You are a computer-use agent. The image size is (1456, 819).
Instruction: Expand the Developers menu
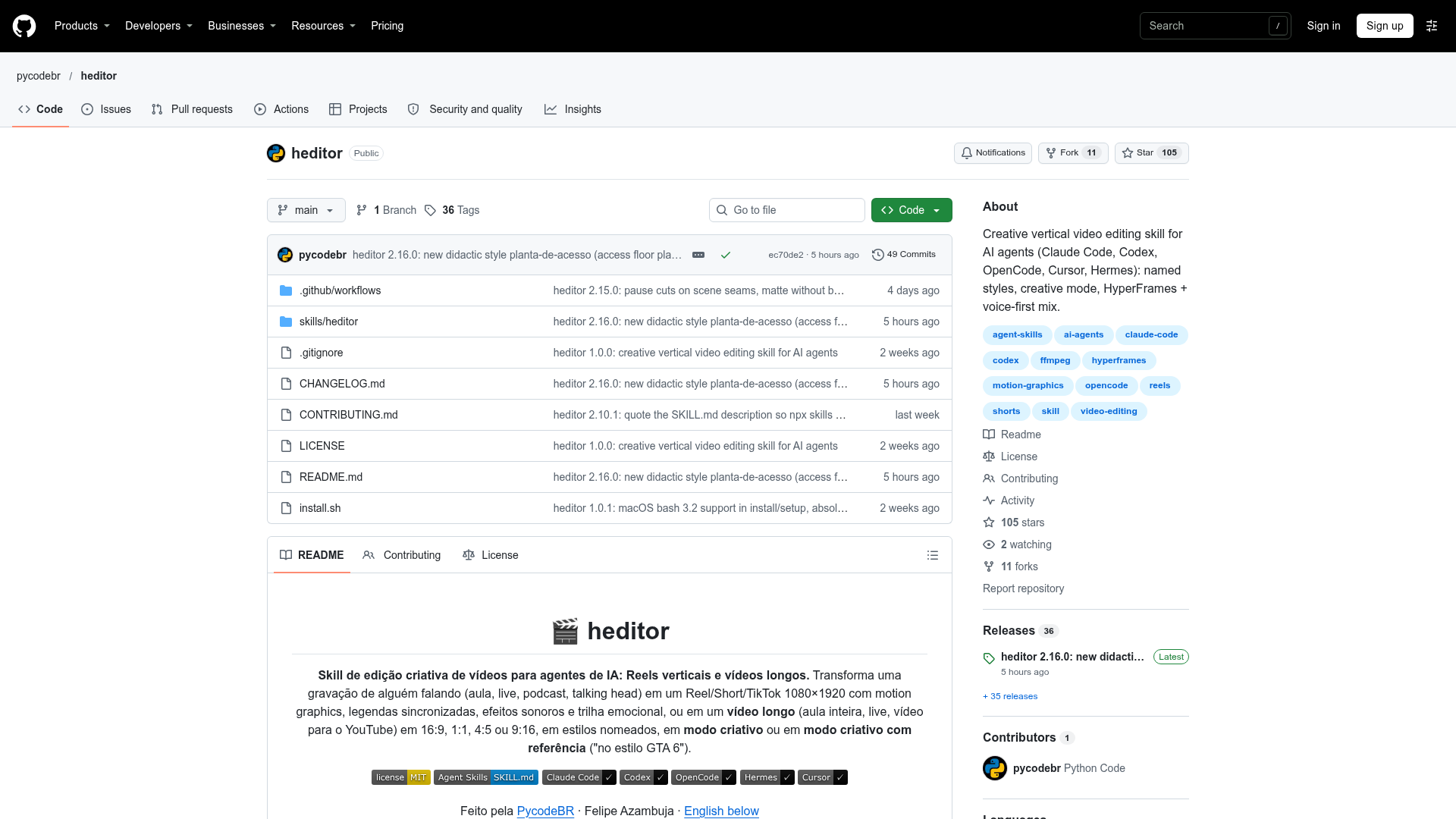coord(159,26)
